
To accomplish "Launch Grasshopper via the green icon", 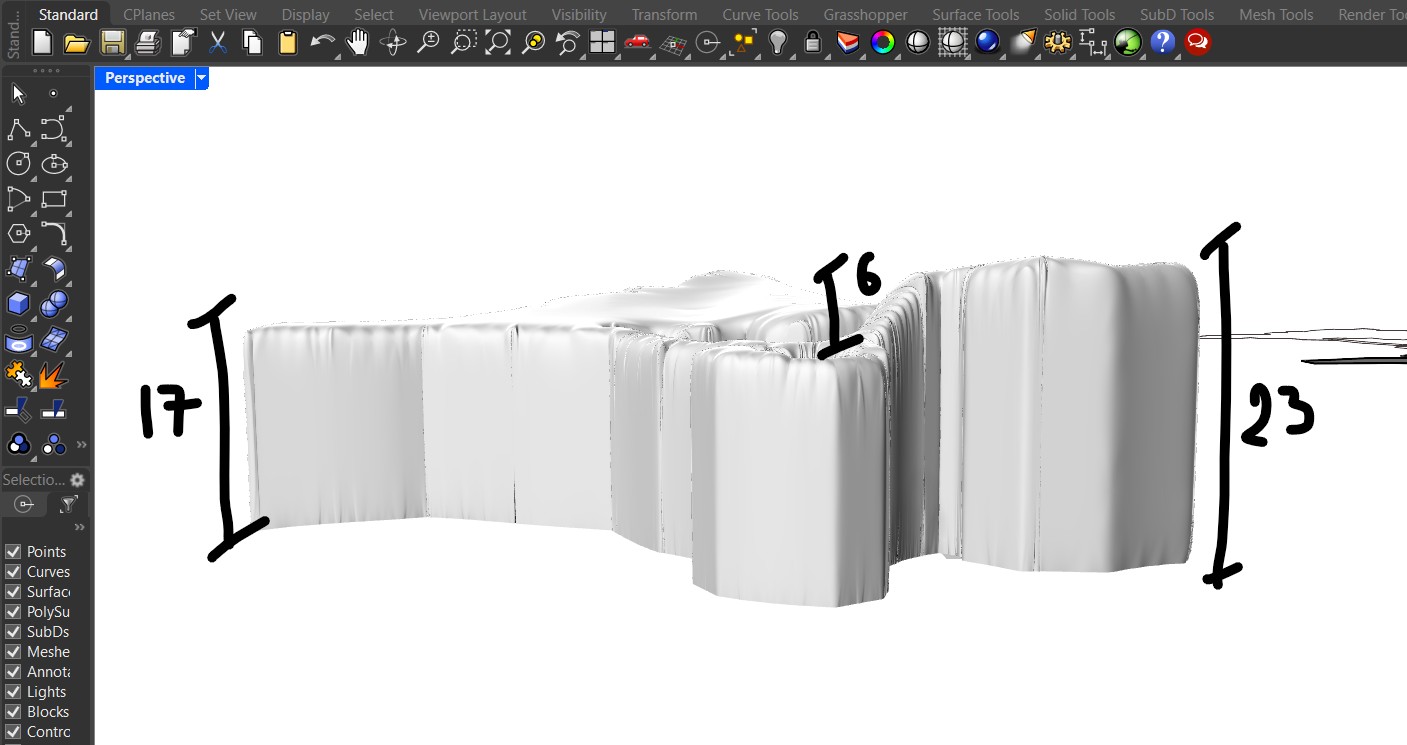I will (x=1128, y=43).
